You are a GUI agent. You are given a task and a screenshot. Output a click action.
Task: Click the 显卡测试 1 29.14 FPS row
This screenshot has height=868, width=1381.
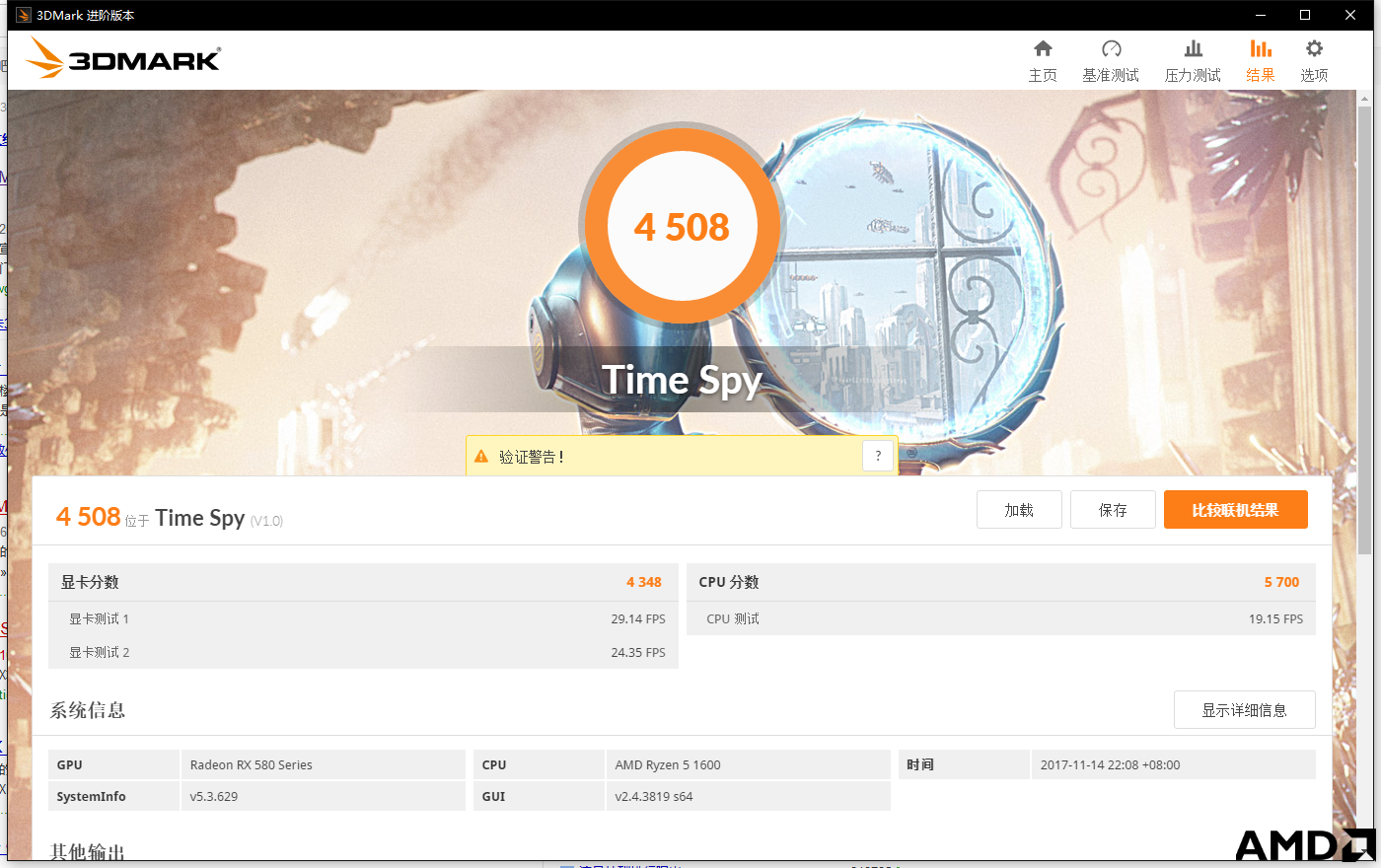(x=363, y=618)
